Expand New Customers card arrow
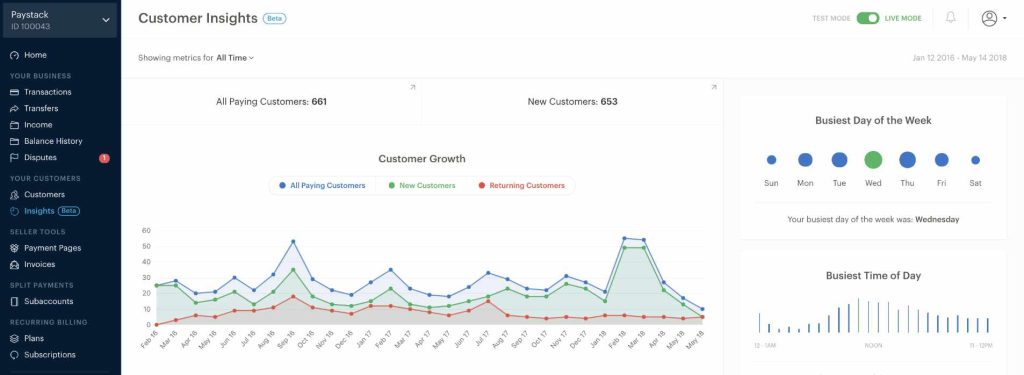The image size is (1024, 375). point(713,87)
